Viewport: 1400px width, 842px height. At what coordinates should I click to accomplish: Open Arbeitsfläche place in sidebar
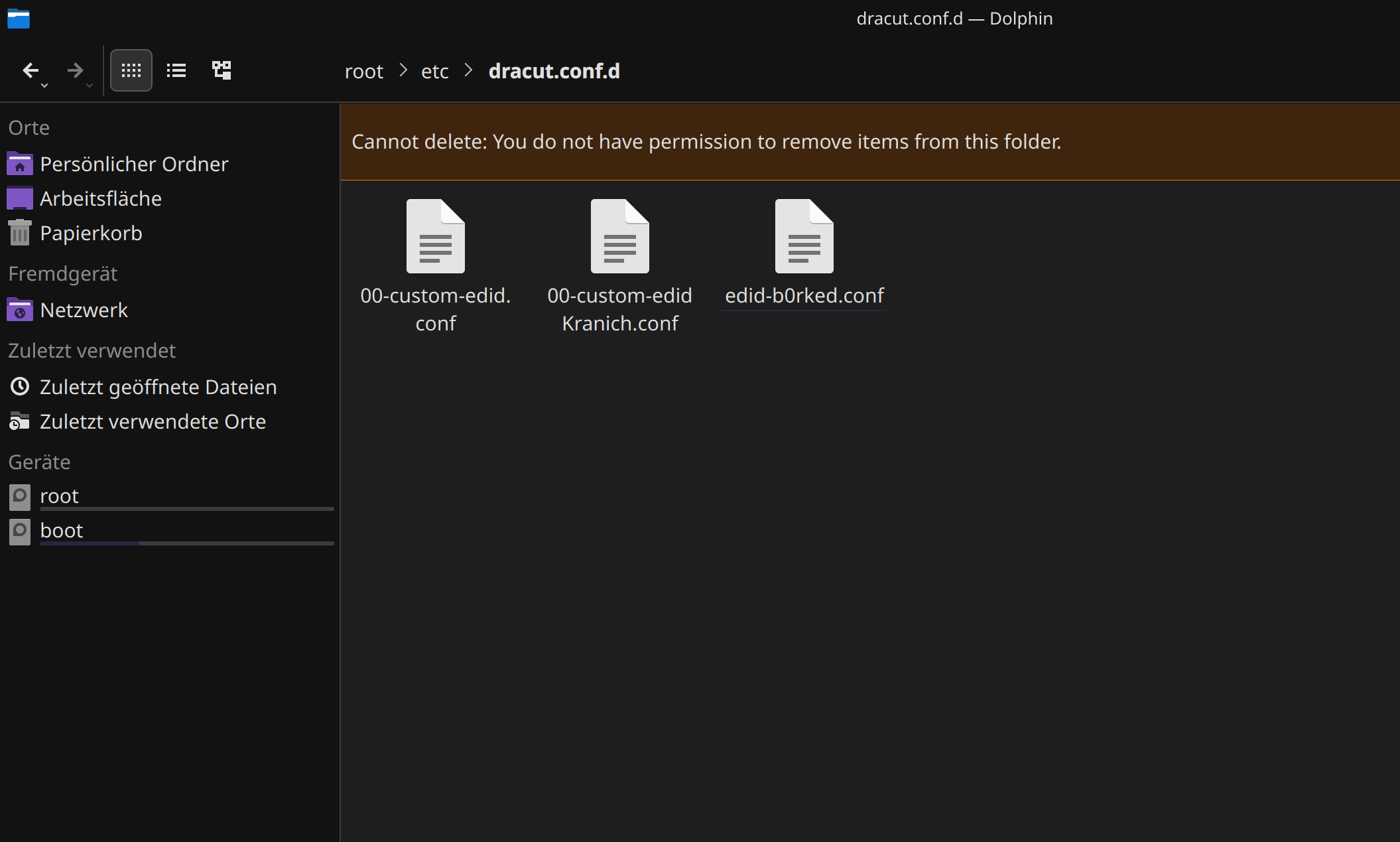point(100,198)
